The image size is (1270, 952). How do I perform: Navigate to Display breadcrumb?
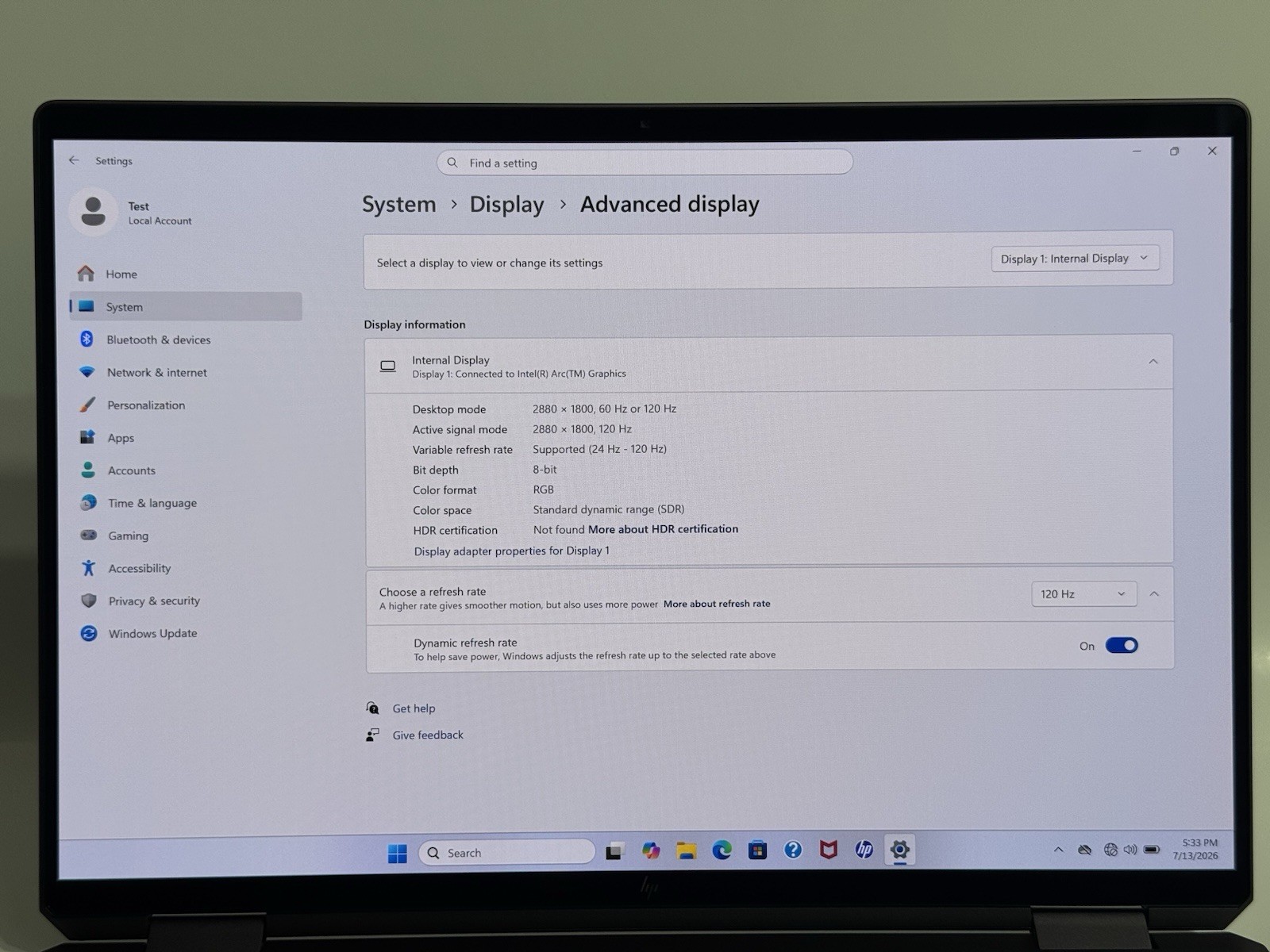pyautogui.click(x=506, y=205)
